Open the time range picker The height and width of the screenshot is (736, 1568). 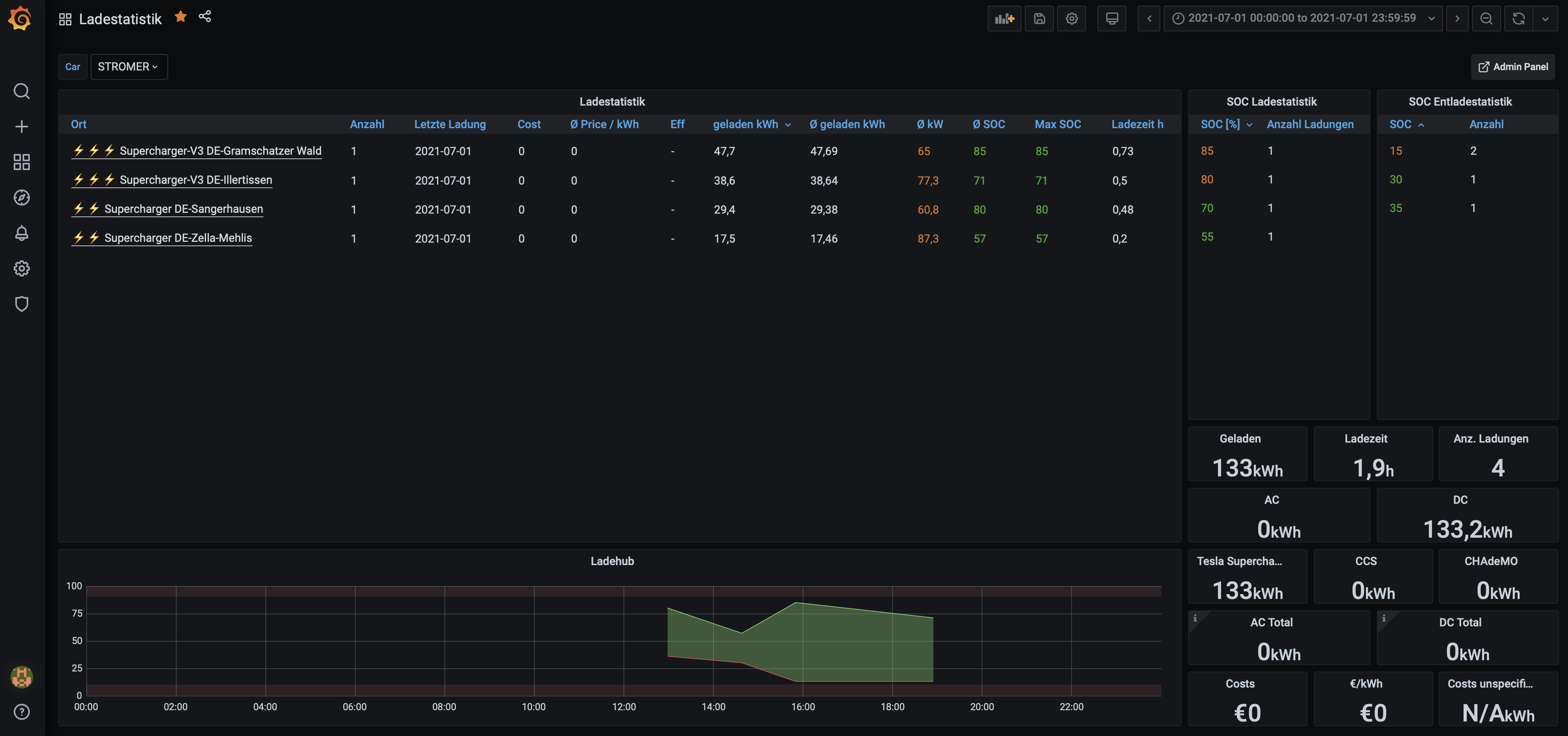tap(1303, 18)
